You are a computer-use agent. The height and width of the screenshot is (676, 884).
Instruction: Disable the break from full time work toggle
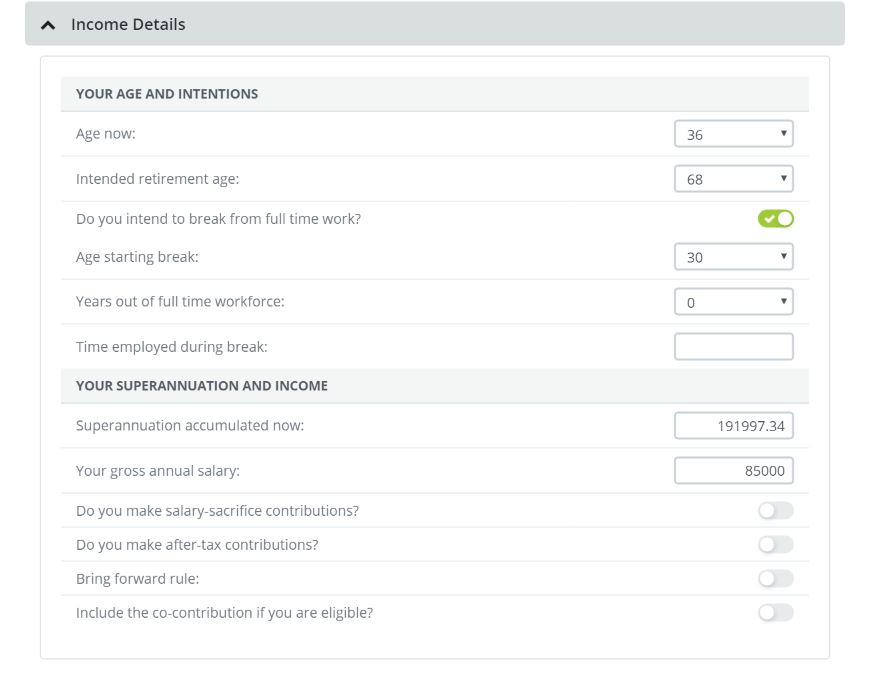pyautogui.click(x=775, y=219)
